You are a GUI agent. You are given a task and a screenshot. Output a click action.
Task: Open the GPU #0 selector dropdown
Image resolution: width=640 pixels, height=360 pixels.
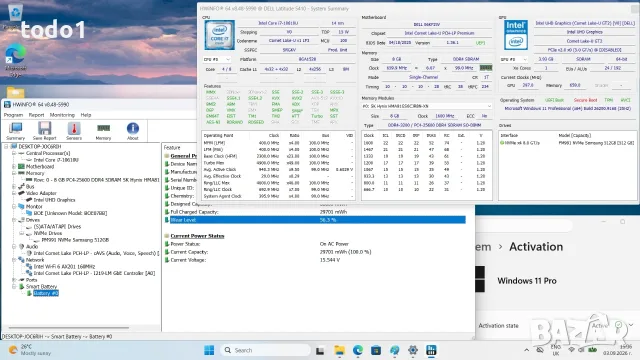514,59
